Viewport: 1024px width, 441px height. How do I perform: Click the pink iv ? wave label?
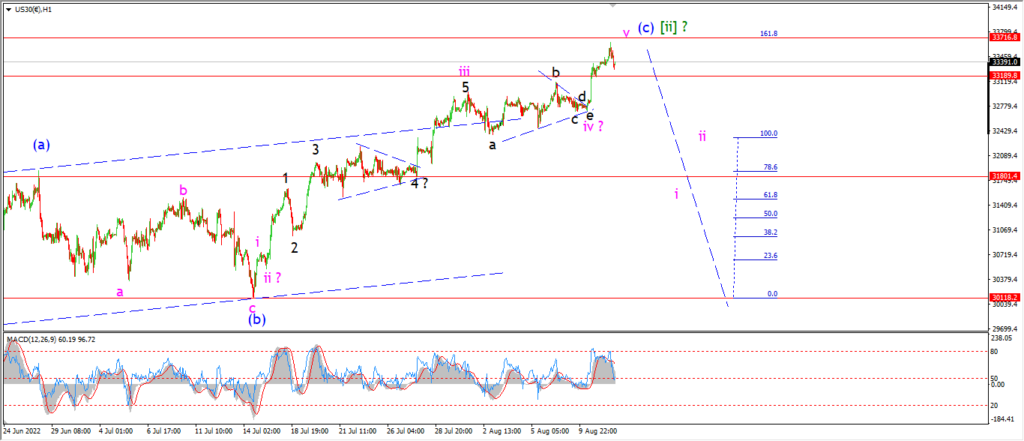point(593,127)
